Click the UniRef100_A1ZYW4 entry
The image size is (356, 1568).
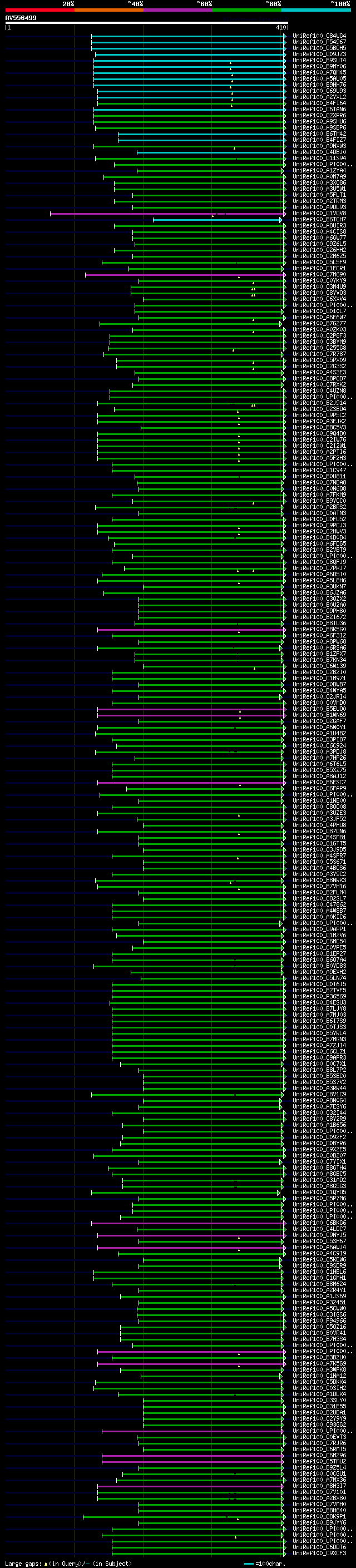(x=319, y=170)
